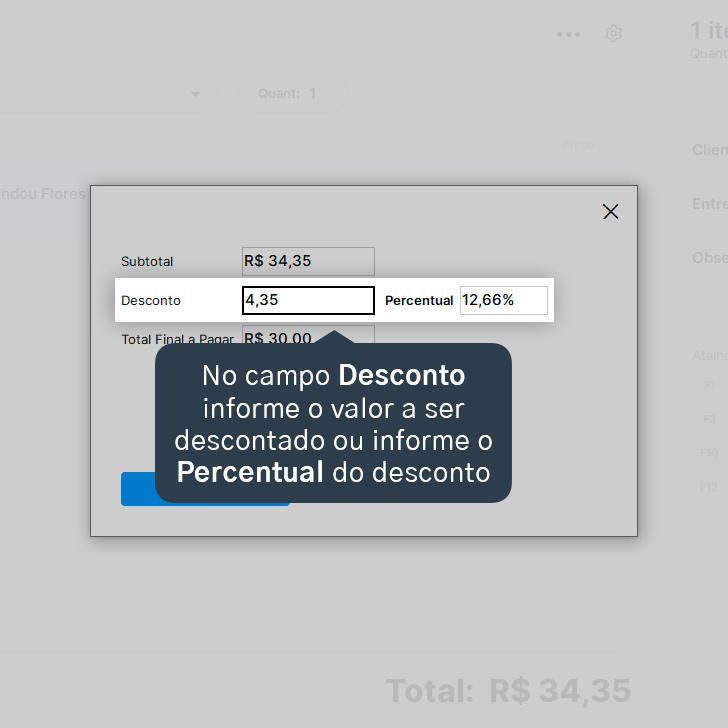728x728 pixels.
Task: Sort by the Preço column header
Action: (578, 145)
